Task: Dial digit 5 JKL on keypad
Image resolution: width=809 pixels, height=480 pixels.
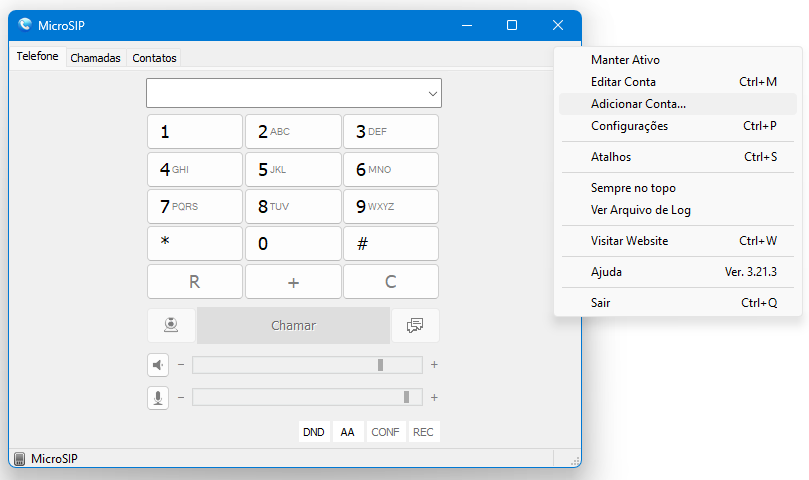Action: coord(293,169)
